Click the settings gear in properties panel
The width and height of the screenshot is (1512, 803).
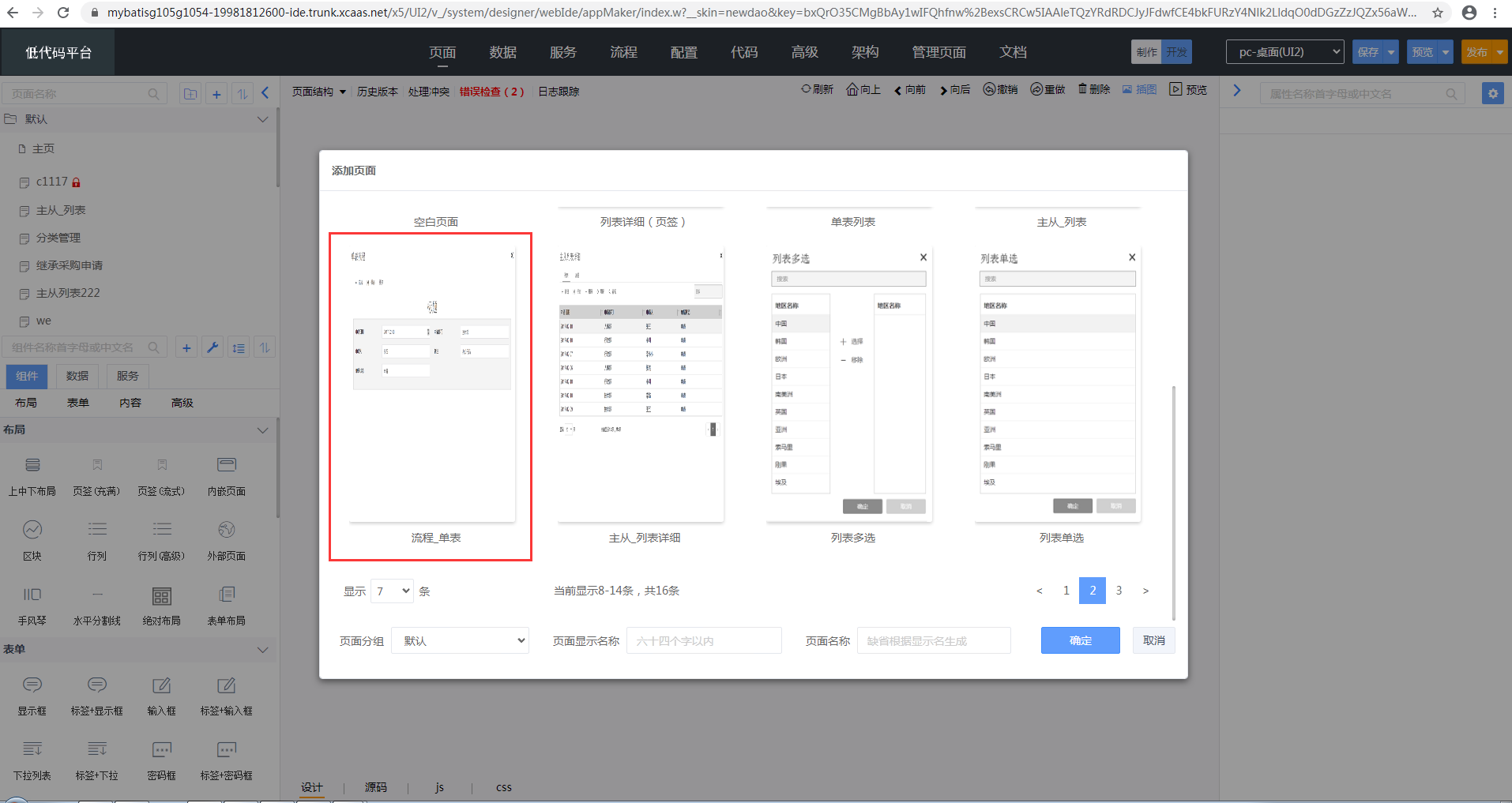(1492, 93)
